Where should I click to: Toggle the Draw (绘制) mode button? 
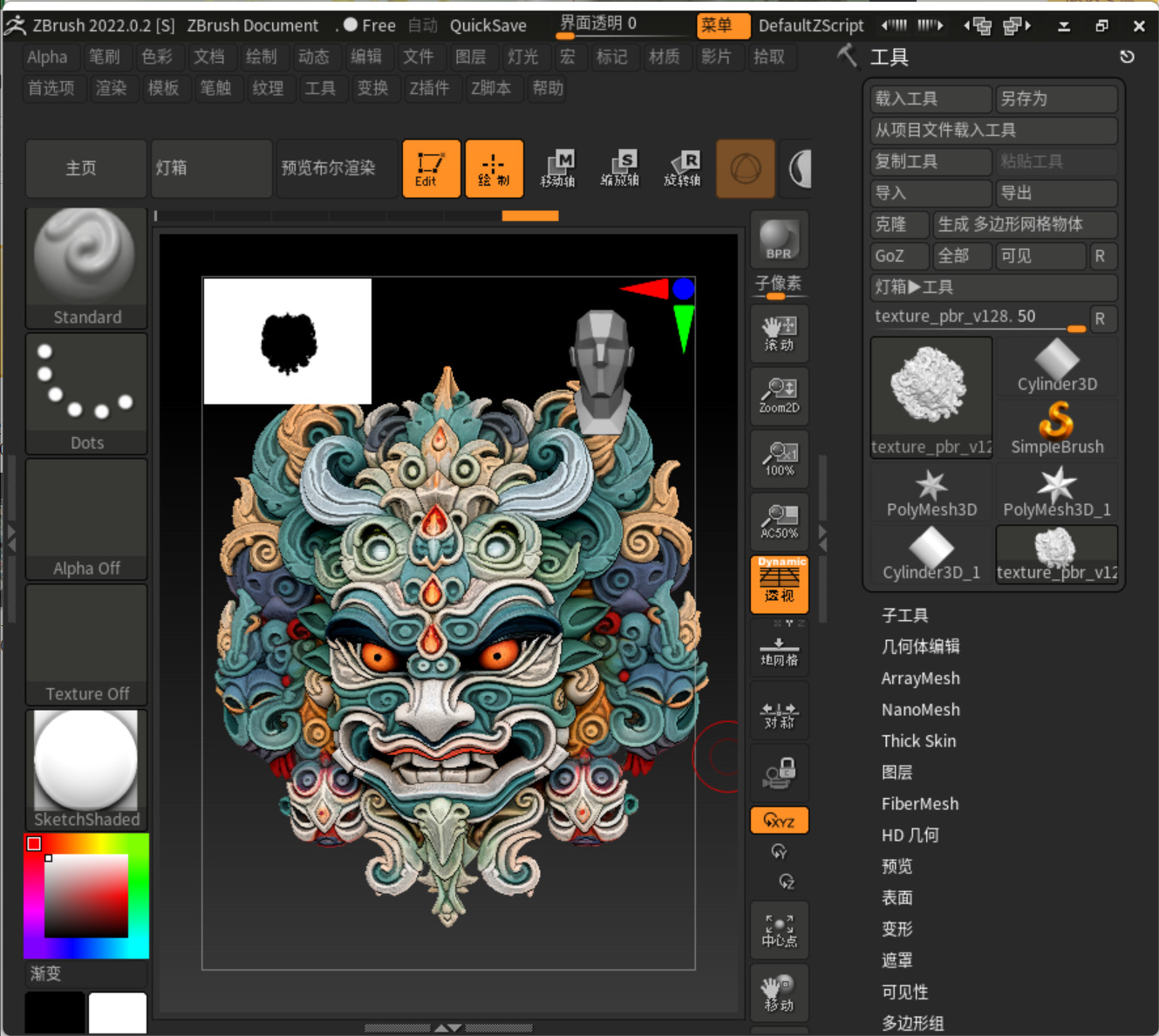[x=494, y=168]
